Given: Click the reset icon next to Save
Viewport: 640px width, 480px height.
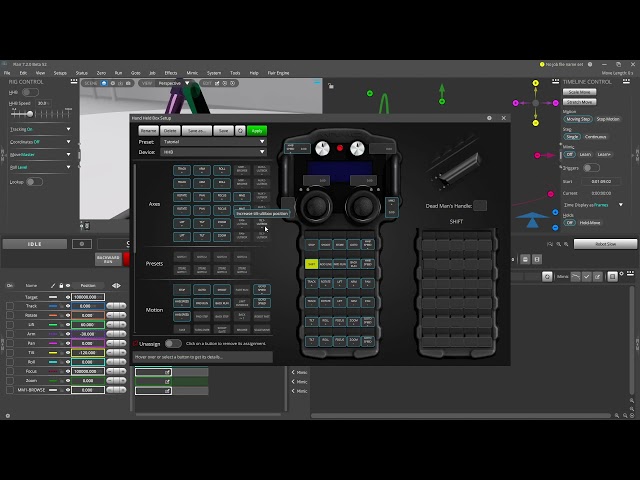Looking at the screenshot, I should coord(240,131).
